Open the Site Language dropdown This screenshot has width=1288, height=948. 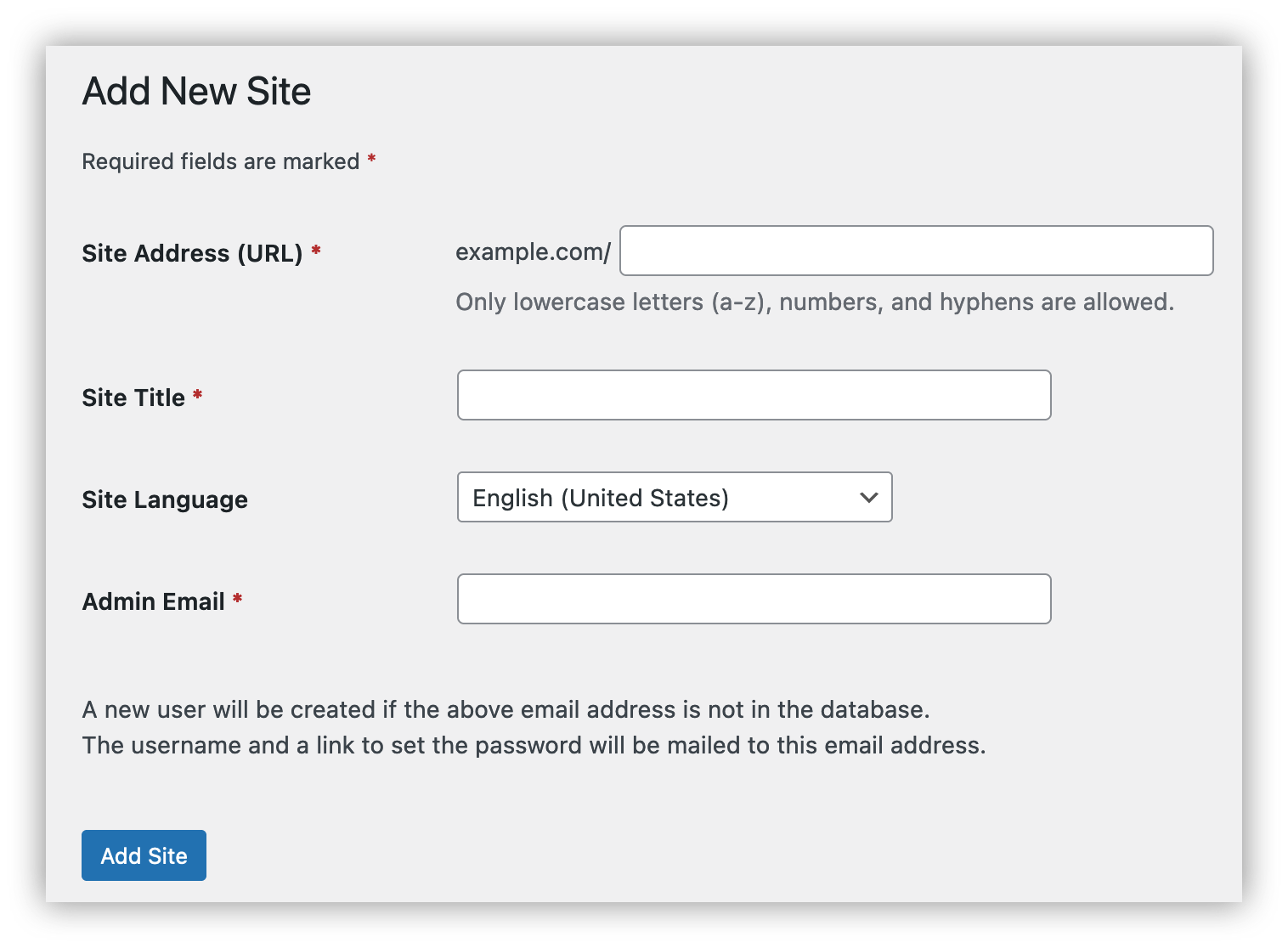tap(675, 497)
